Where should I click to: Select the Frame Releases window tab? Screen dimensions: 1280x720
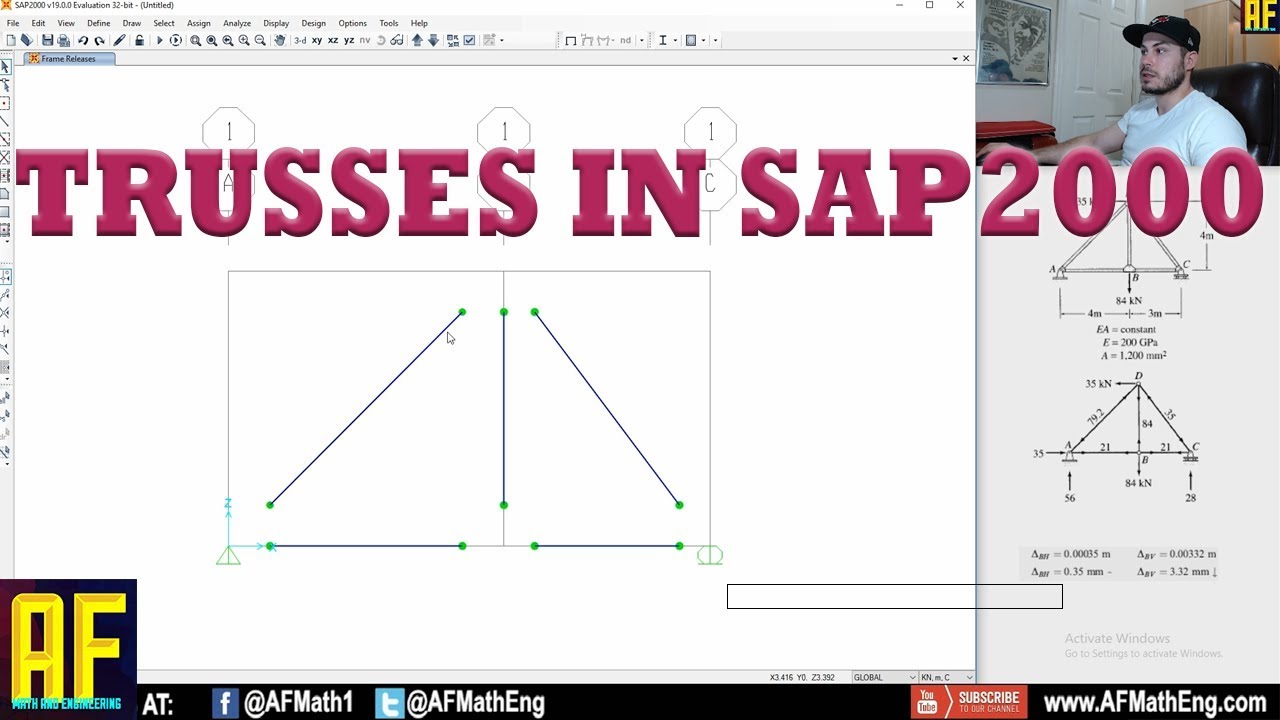69,59
